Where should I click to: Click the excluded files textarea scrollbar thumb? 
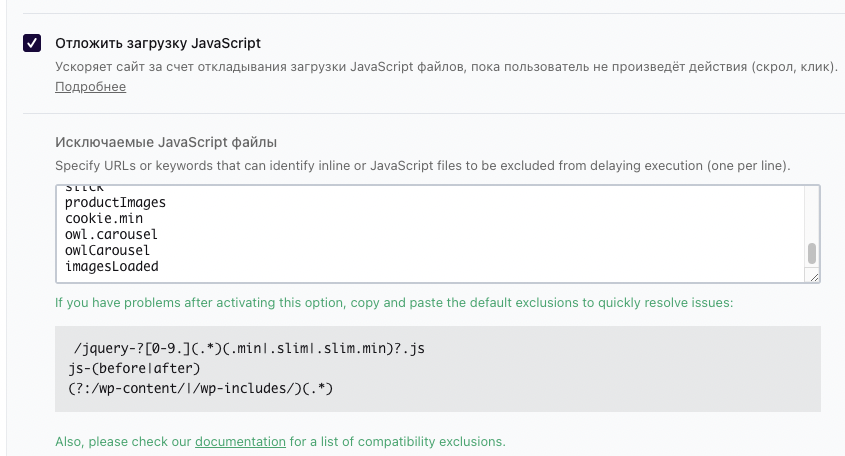coord(812,252)
